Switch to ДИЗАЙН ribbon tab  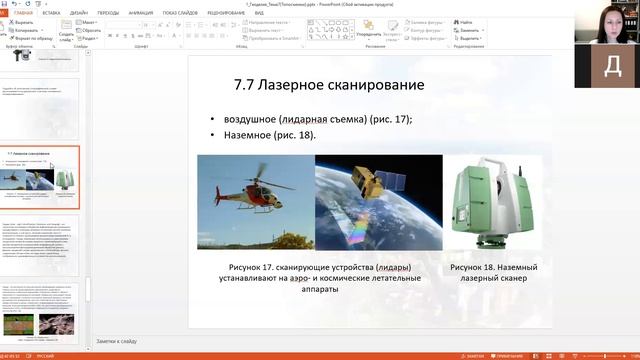point(79,13)
